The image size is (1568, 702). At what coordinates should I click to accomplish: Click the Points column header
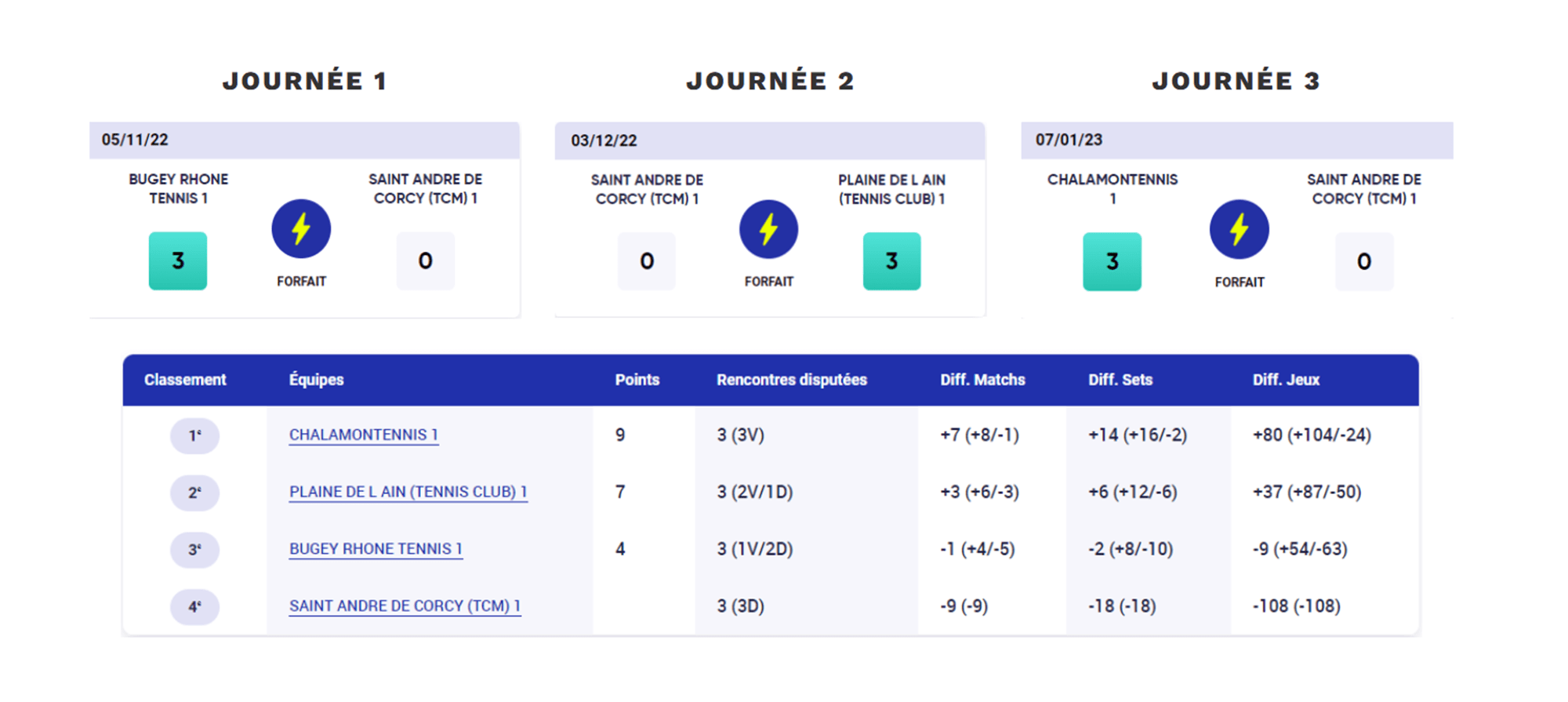pos(637,380)
